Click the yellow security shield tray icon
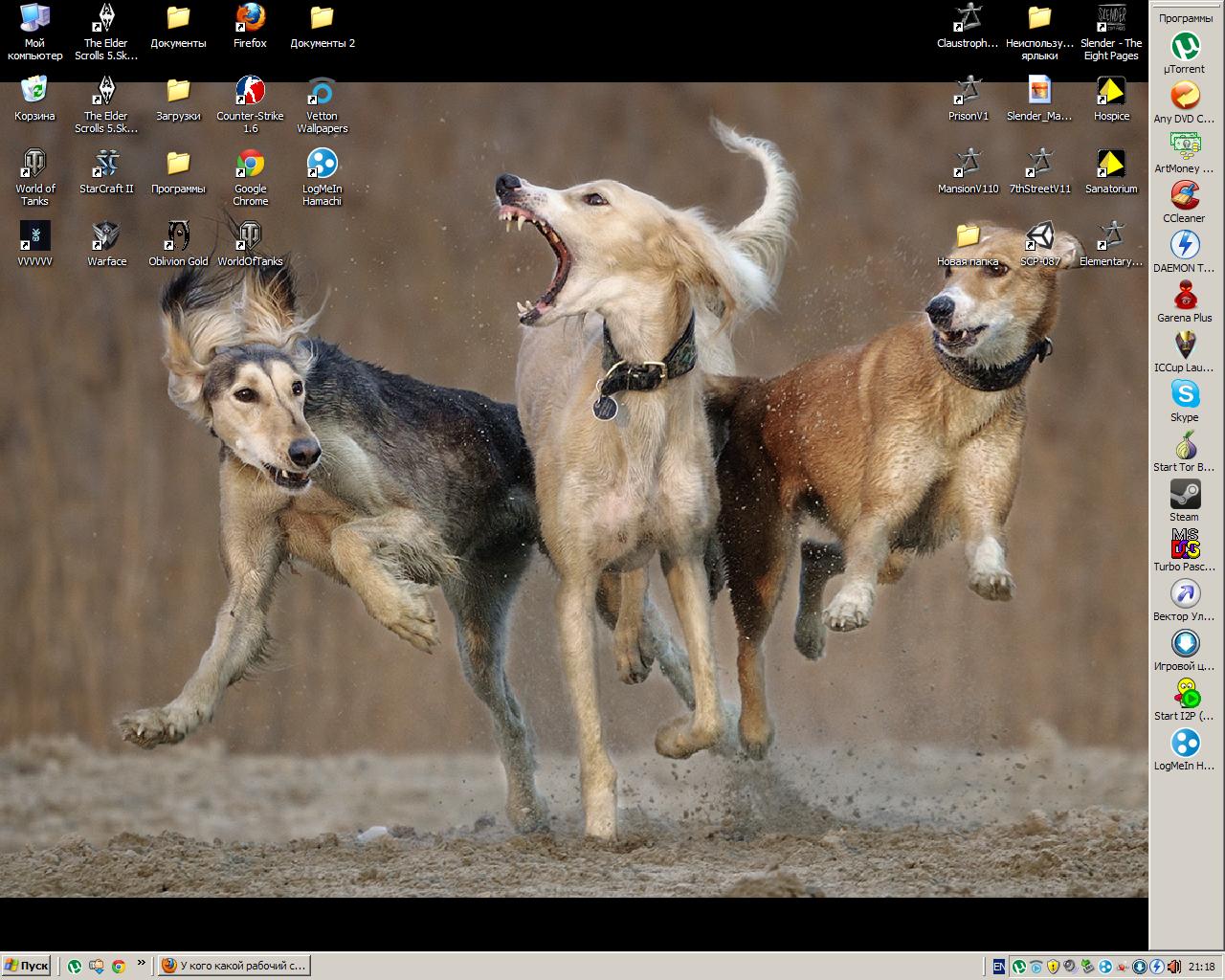The height and width of the screenshot is (980, 1225). (x=1053, y=967)
